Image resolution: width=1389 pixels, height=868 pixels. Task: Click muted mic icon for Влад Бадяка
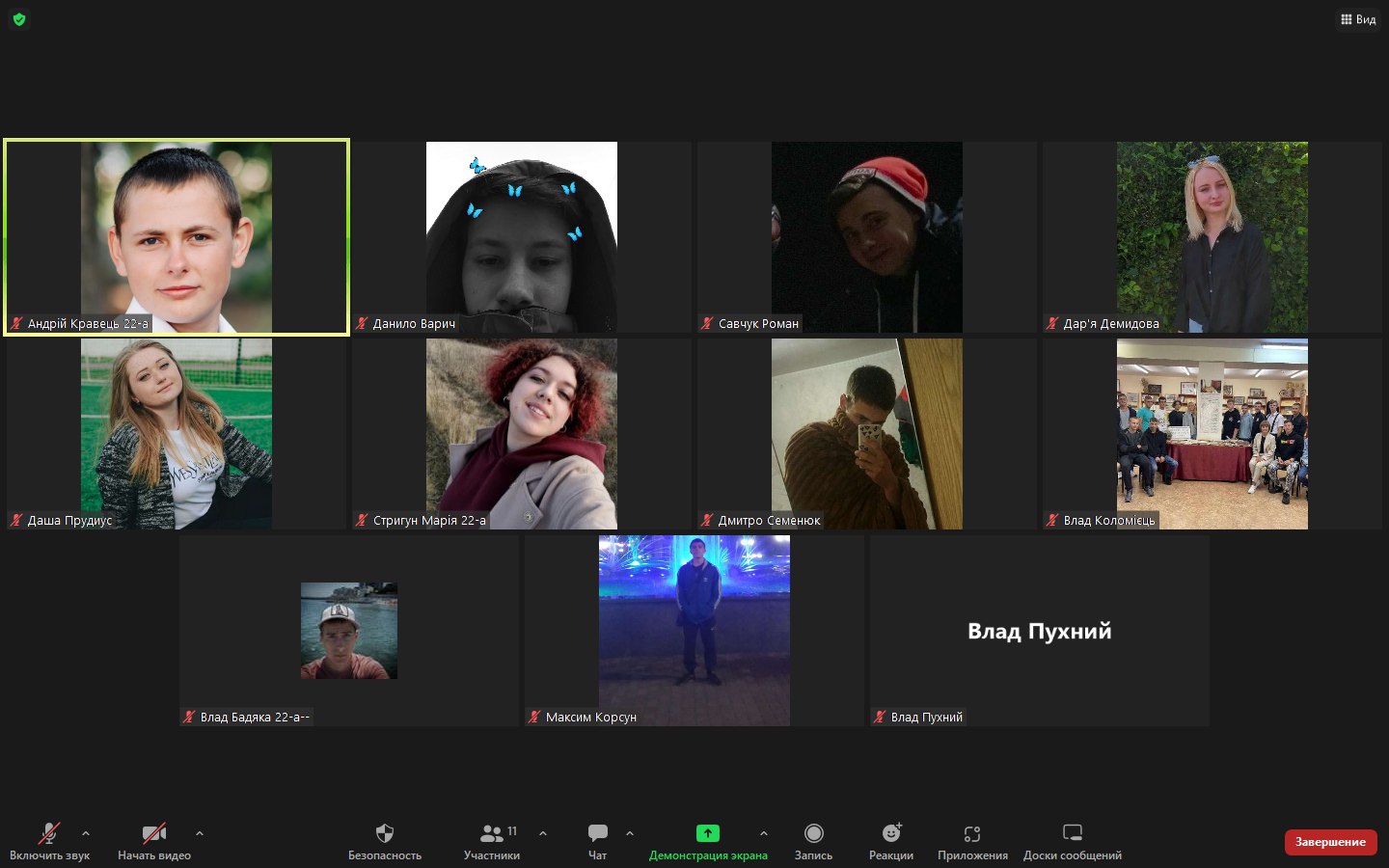click(x=189, y=718)
